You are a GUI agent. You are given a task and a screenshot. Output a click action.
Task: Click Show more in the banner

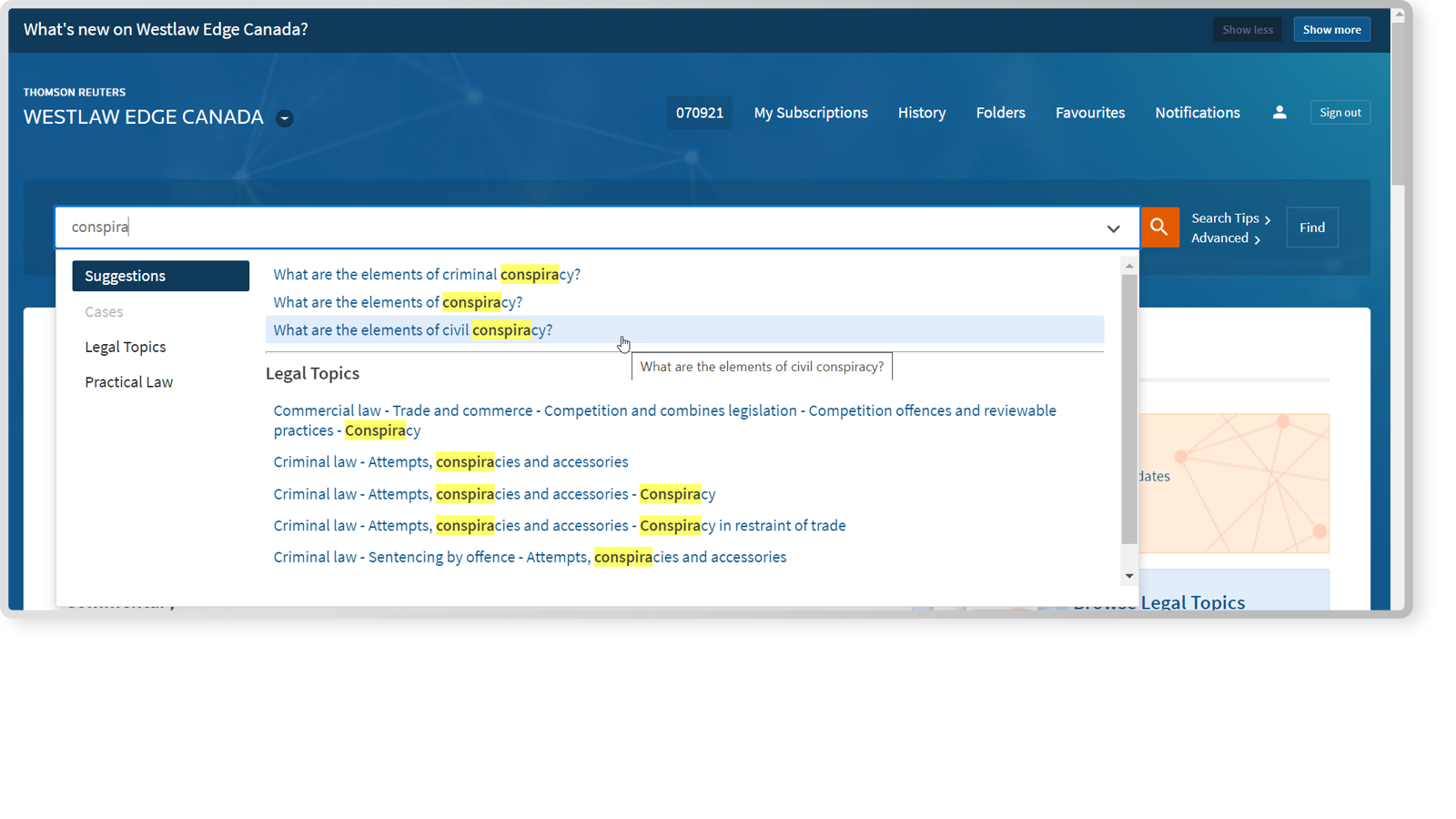pos(1332,29)
